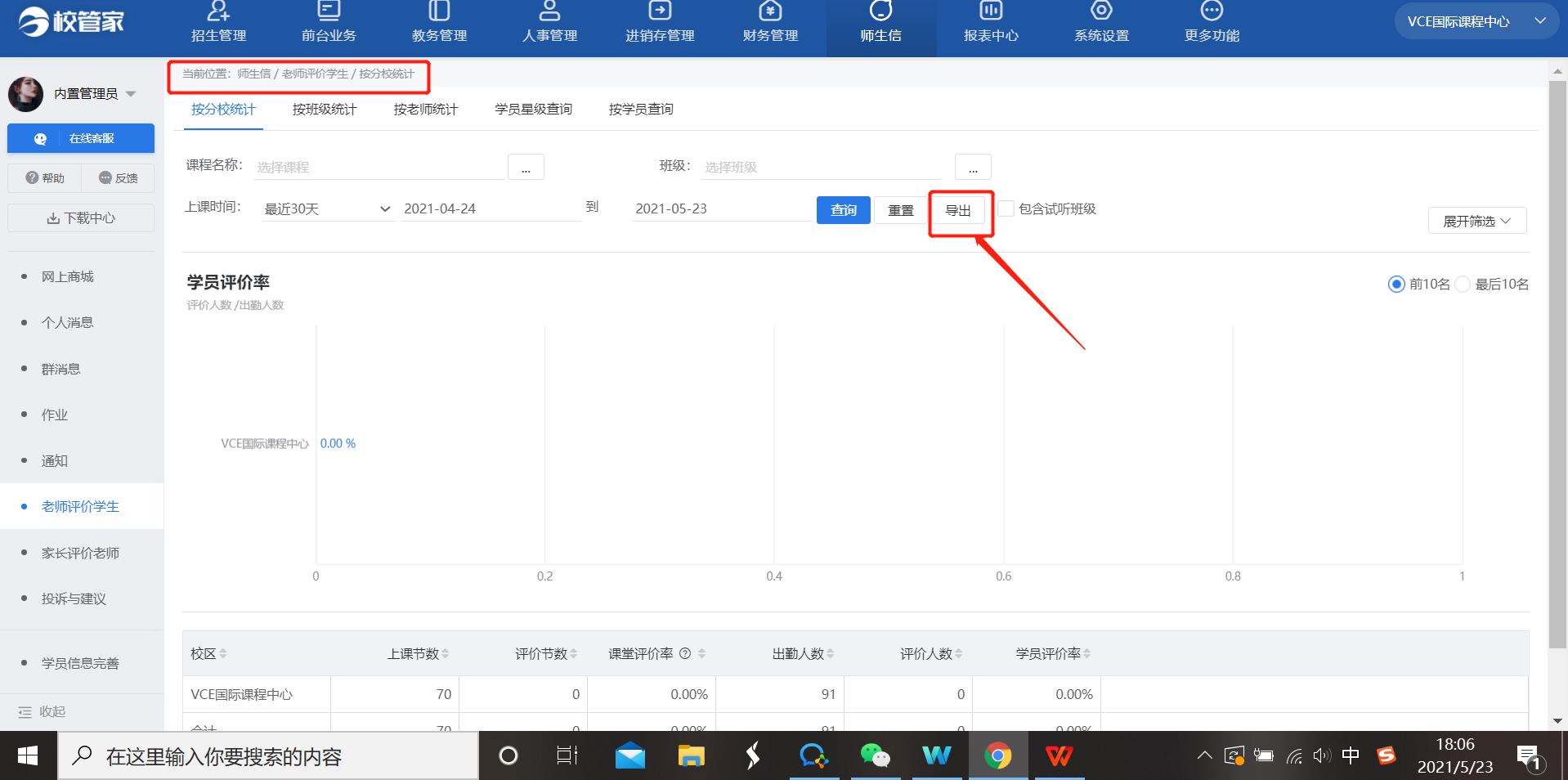Click 重置 reset button
1568x780 pixels.
(x=901, y=210)
